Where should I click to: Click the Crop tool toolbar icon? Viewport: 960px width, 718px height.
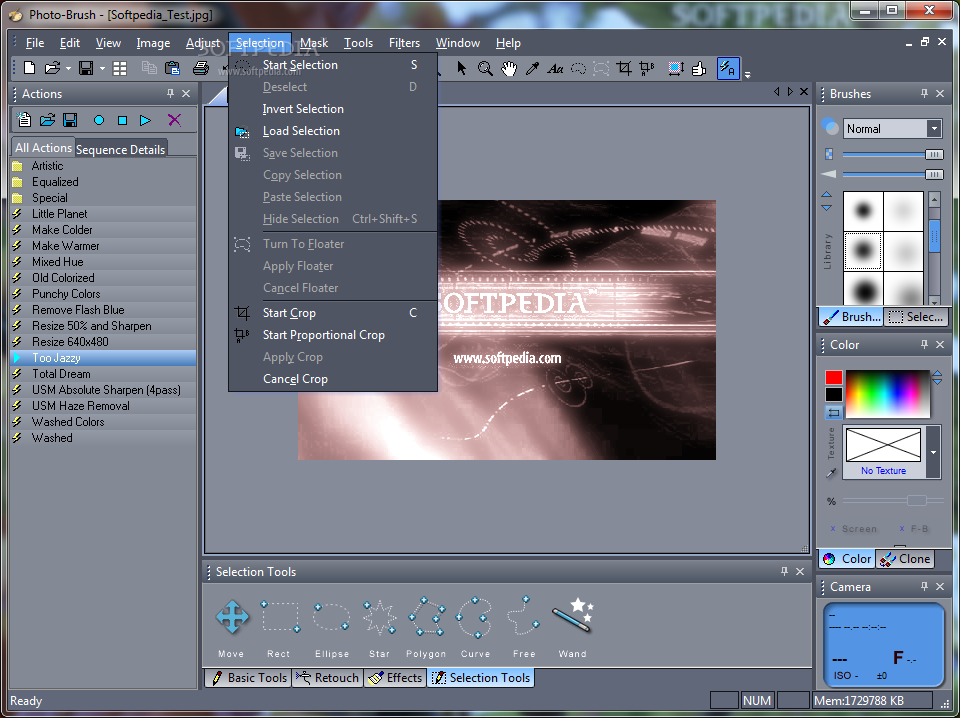click(x=624, y=68)
